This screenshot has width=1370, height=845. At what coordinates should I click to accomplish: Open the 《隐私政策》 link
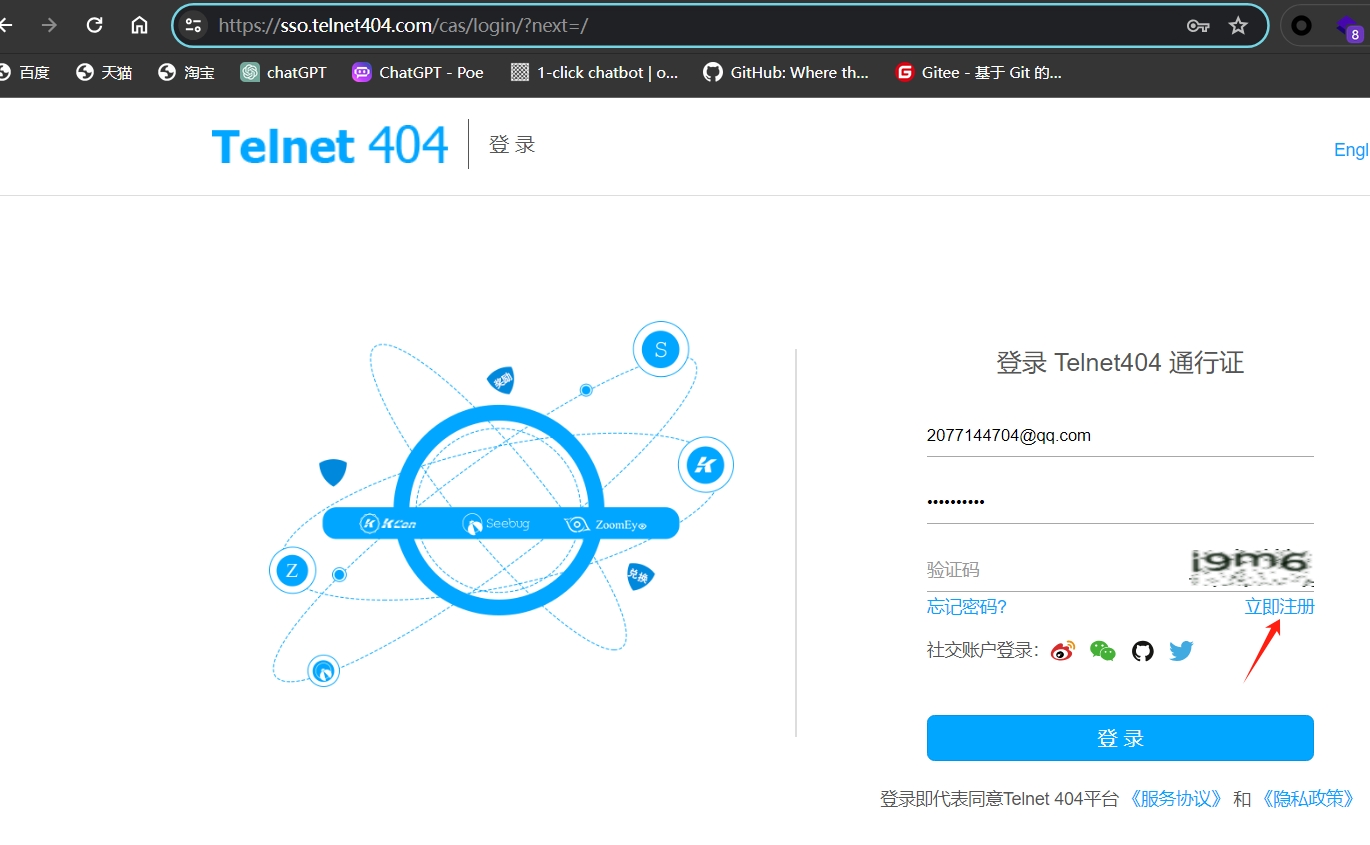pyautogui.click(x=1308, y=799)
